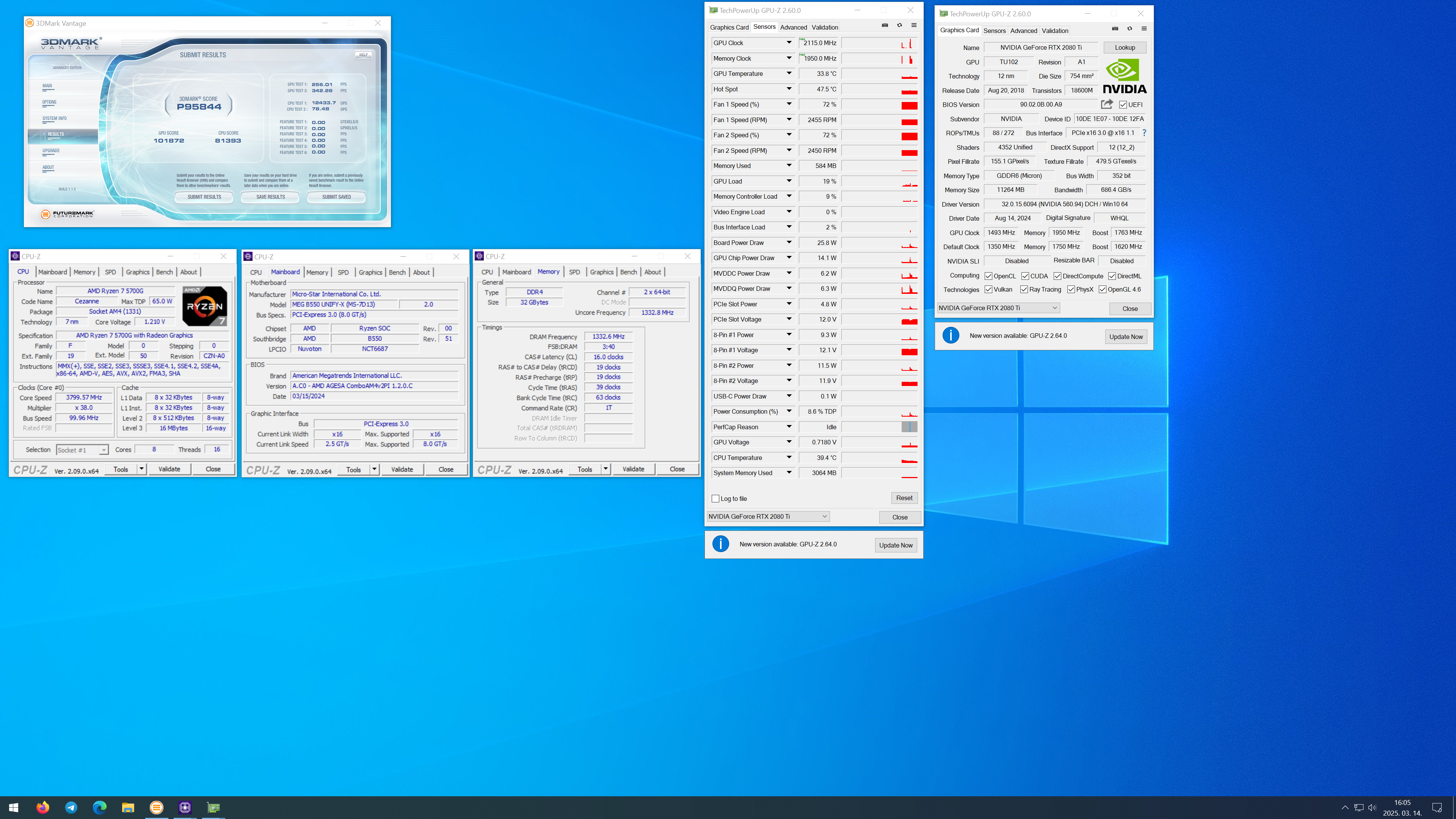This screenshot has height=819, width=1456.
Task: Open the Memory Clock sensor dropdown
Action: coord(789,58)
